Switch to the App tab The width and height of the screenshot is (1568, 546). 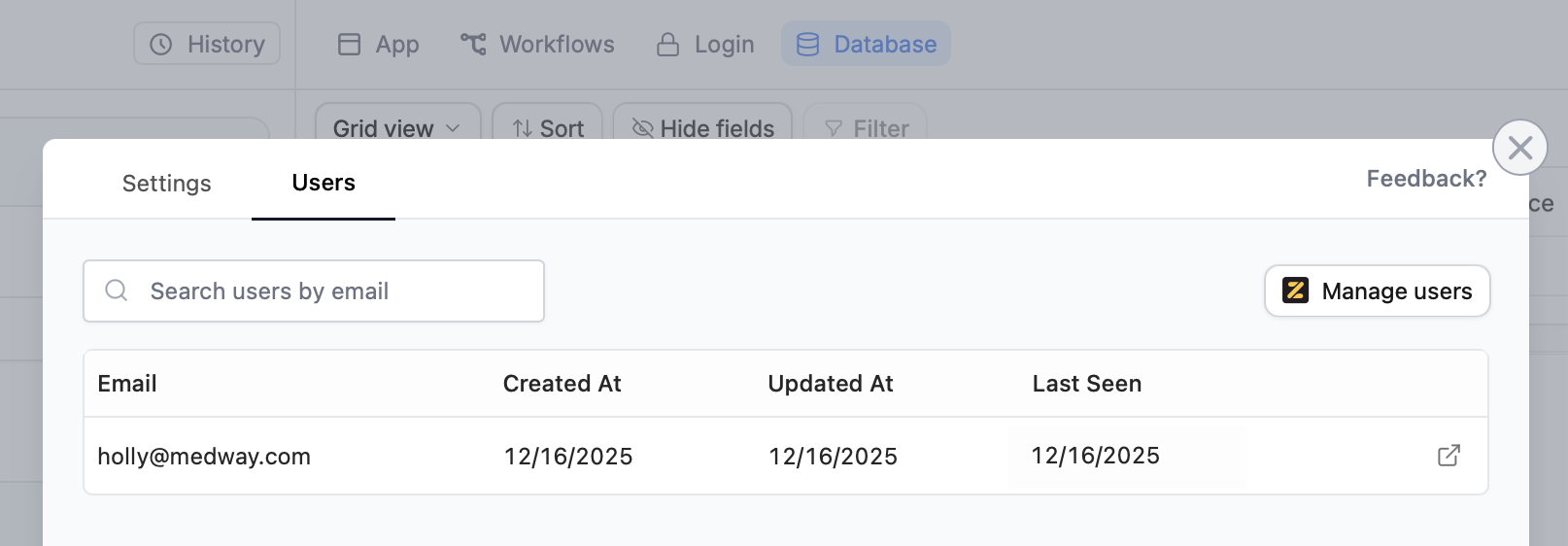378,44
